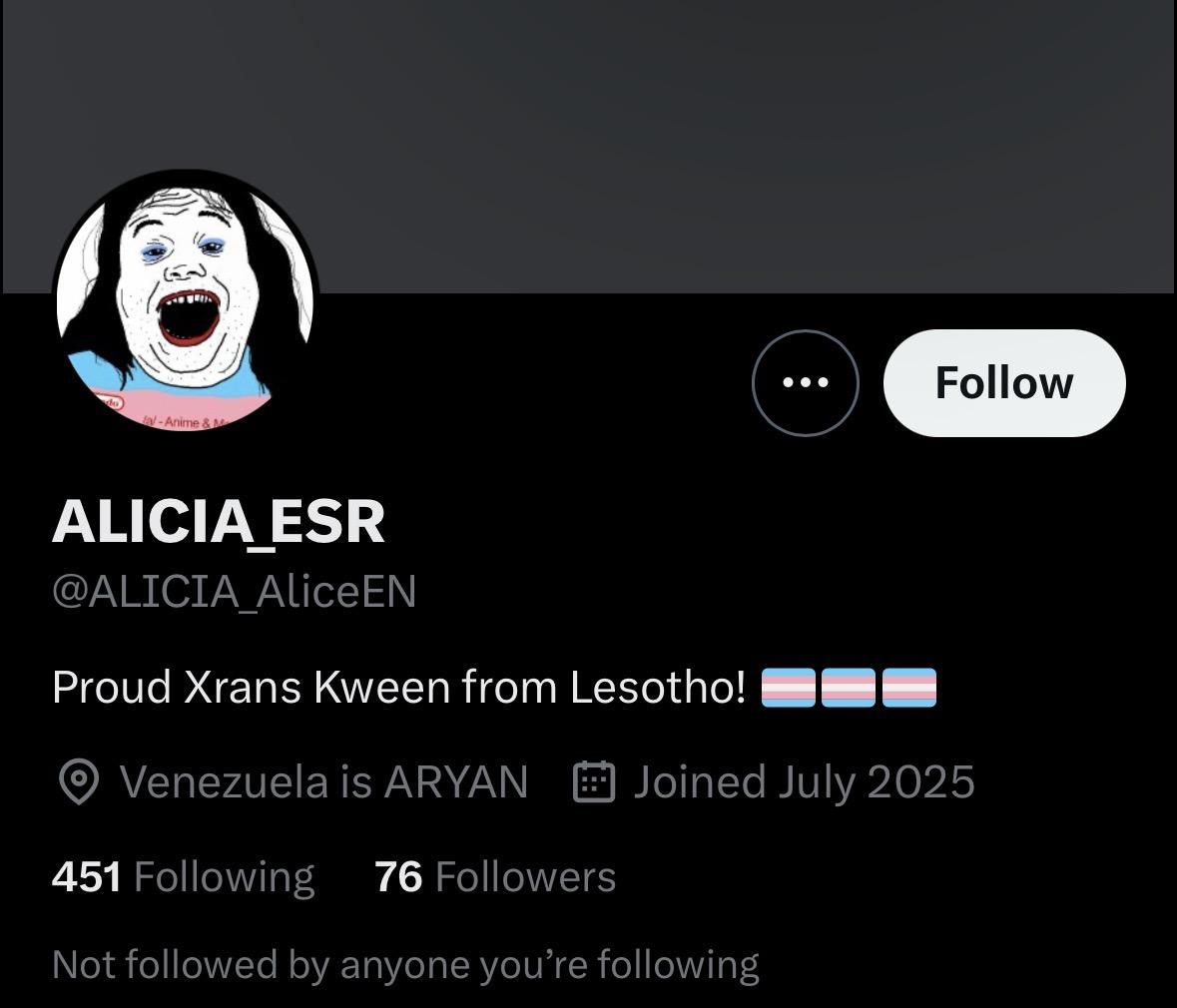Open the profile avatar picture
Screen dimensions: 1177x1008
pos(186,301)
